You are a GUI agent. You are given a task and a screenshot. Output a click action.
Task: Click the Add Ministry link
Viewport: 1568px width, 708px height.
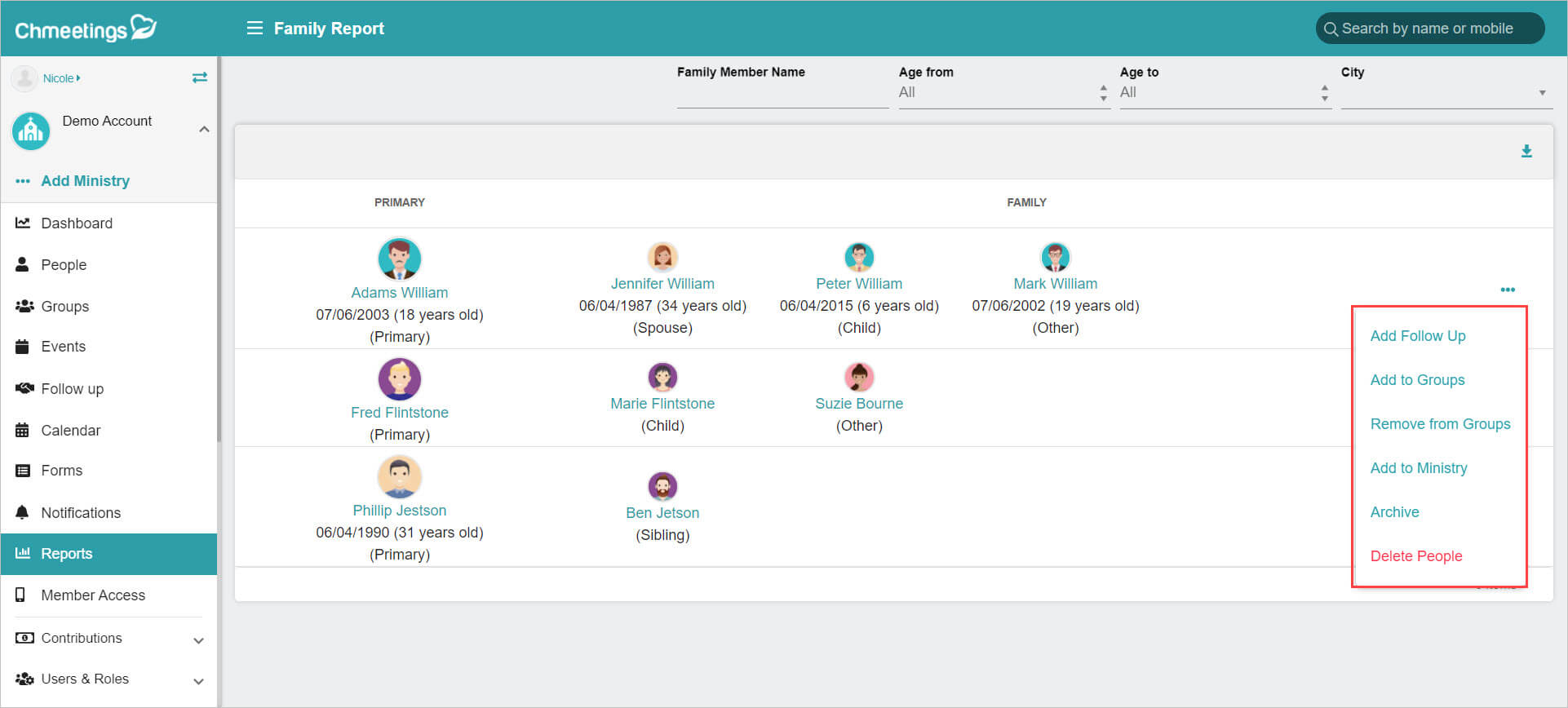pos(86,181)
